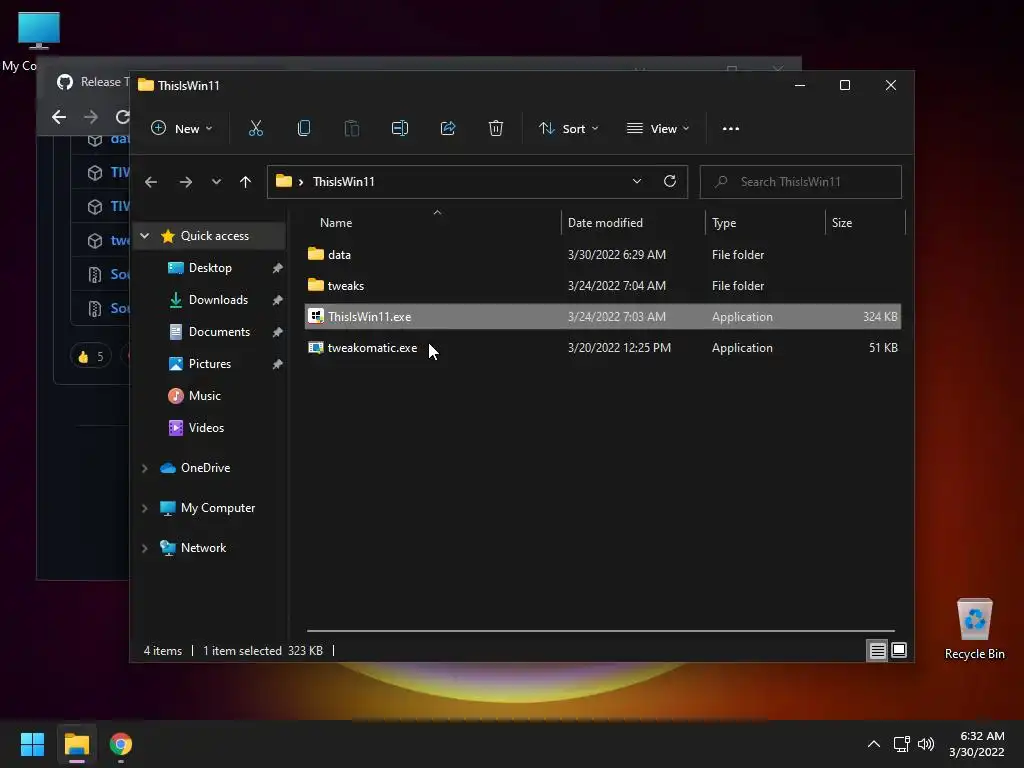Open Pictures in Quick access

point(210,364)
